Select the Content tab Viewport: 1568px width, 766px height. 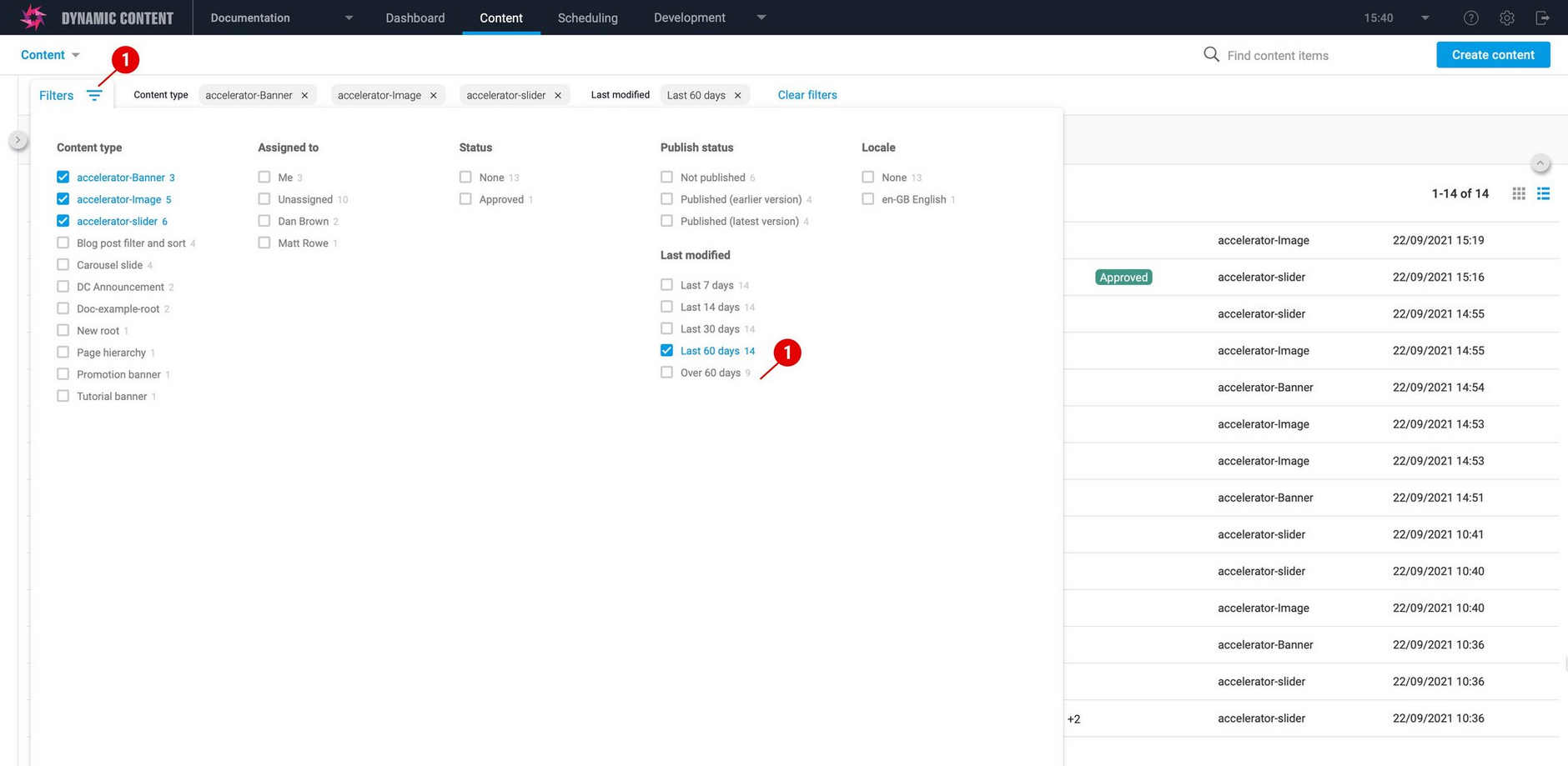501,18
